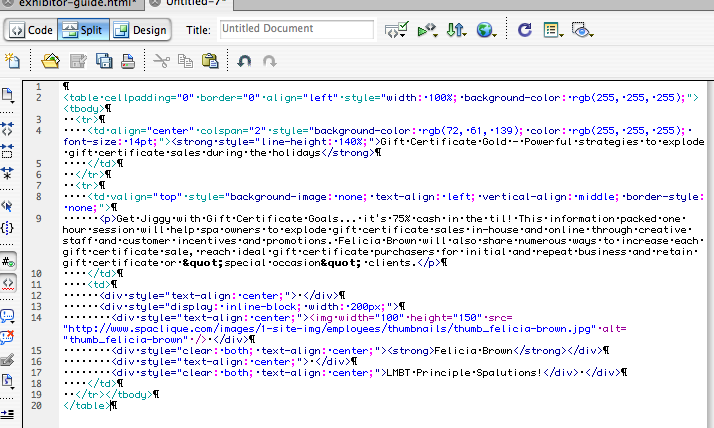Click the Paste clipboard icon
The image size is (714, 428).
tap(209, 62)
